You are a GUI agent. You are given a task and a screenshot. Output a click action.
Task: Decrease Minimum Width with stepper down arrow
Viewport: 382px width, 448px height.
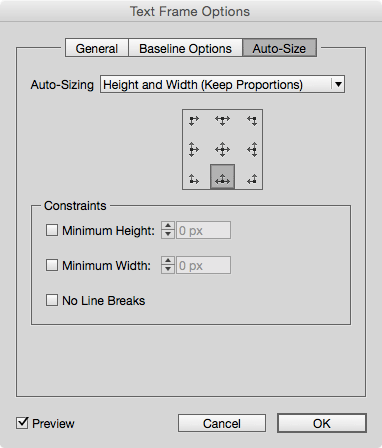coord(168,269)
